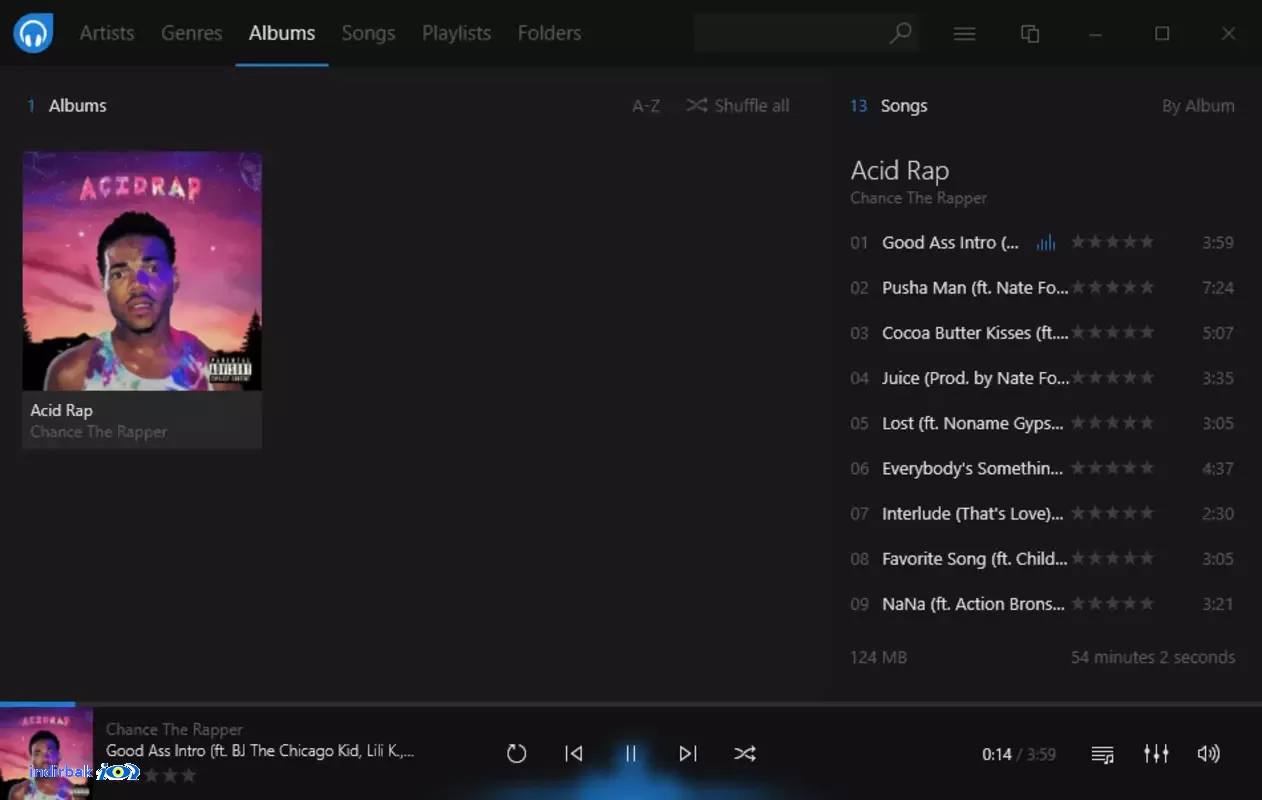This screenshot has height=800, width=1262.
Task: Rate Good Ass Intro with stars
Action: (1112, 242)
